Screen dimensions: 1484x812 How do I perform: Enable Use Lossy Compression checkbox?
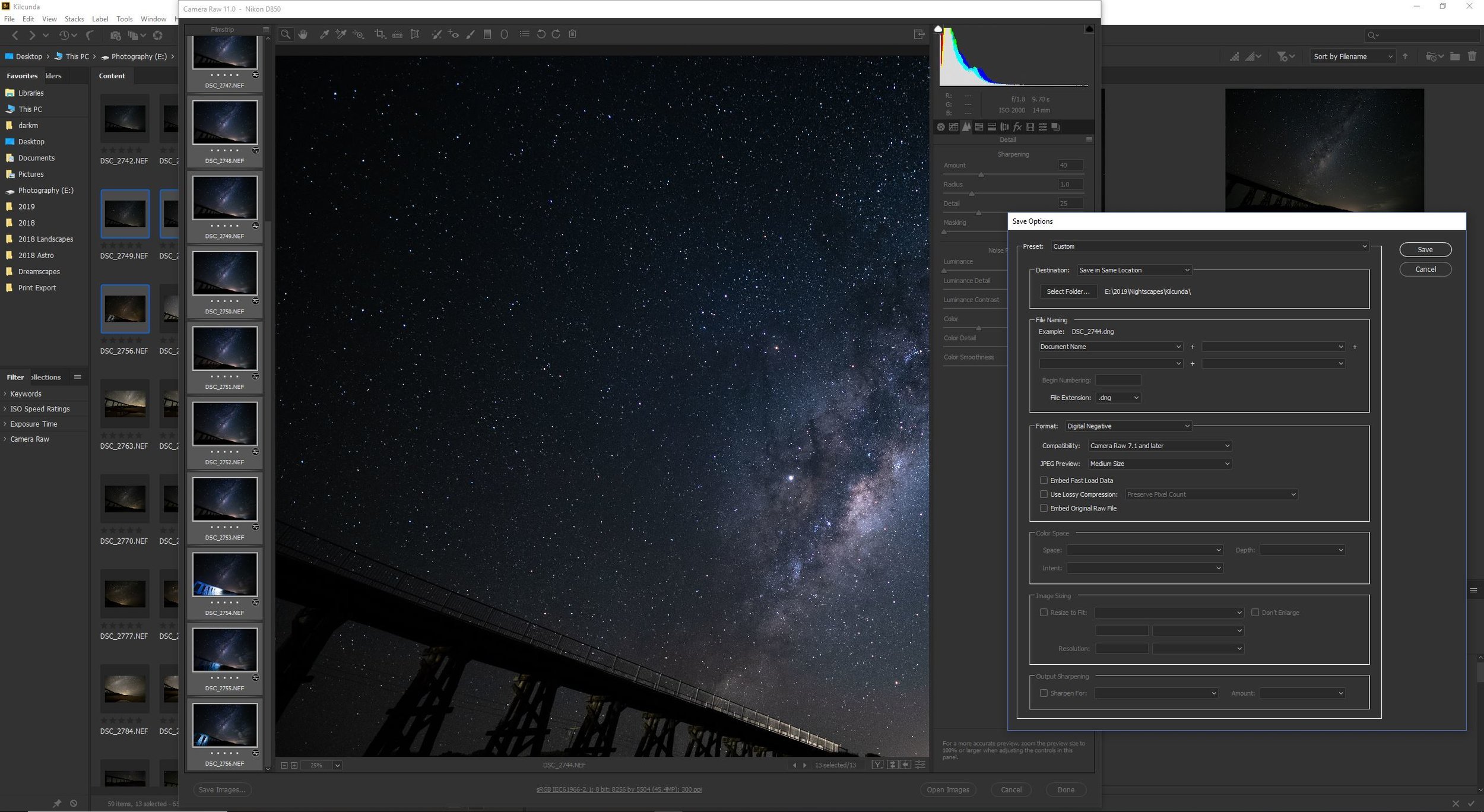(x=1044, y=494)
